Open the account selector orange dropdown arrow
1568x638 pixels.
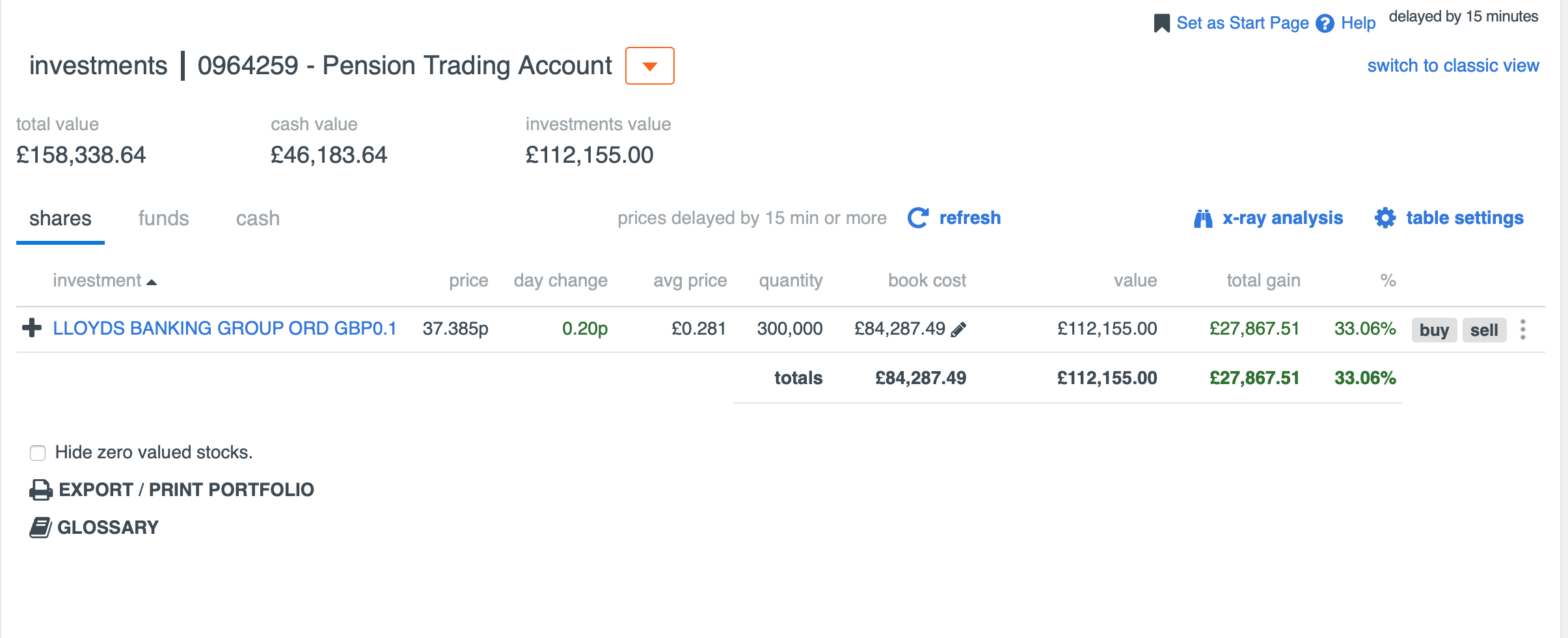(649, 66)
